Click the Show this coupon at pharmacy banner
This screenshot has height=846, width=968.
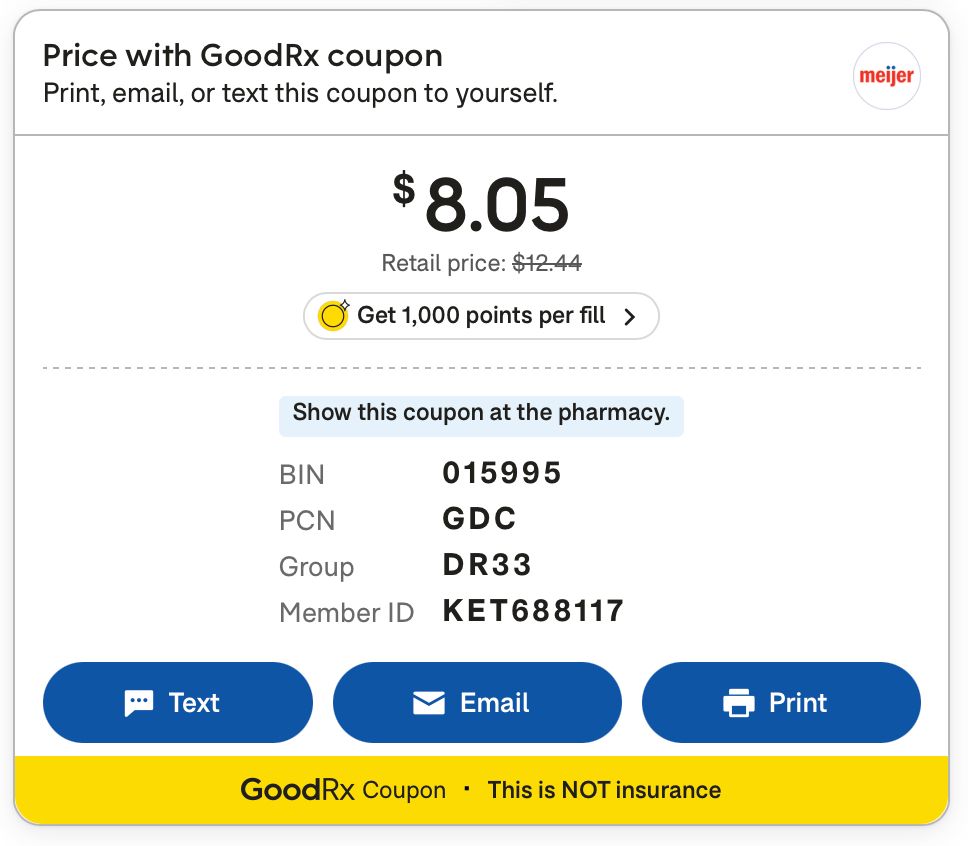[x=481, y=416]
